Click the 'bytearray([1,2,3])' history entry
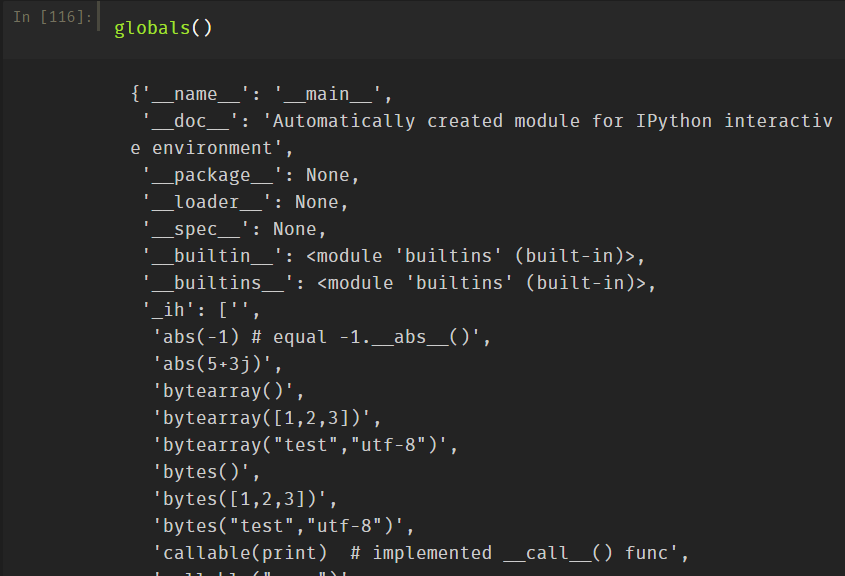The height and width of the screenshot is (576, 845). (x=267, y=418)
